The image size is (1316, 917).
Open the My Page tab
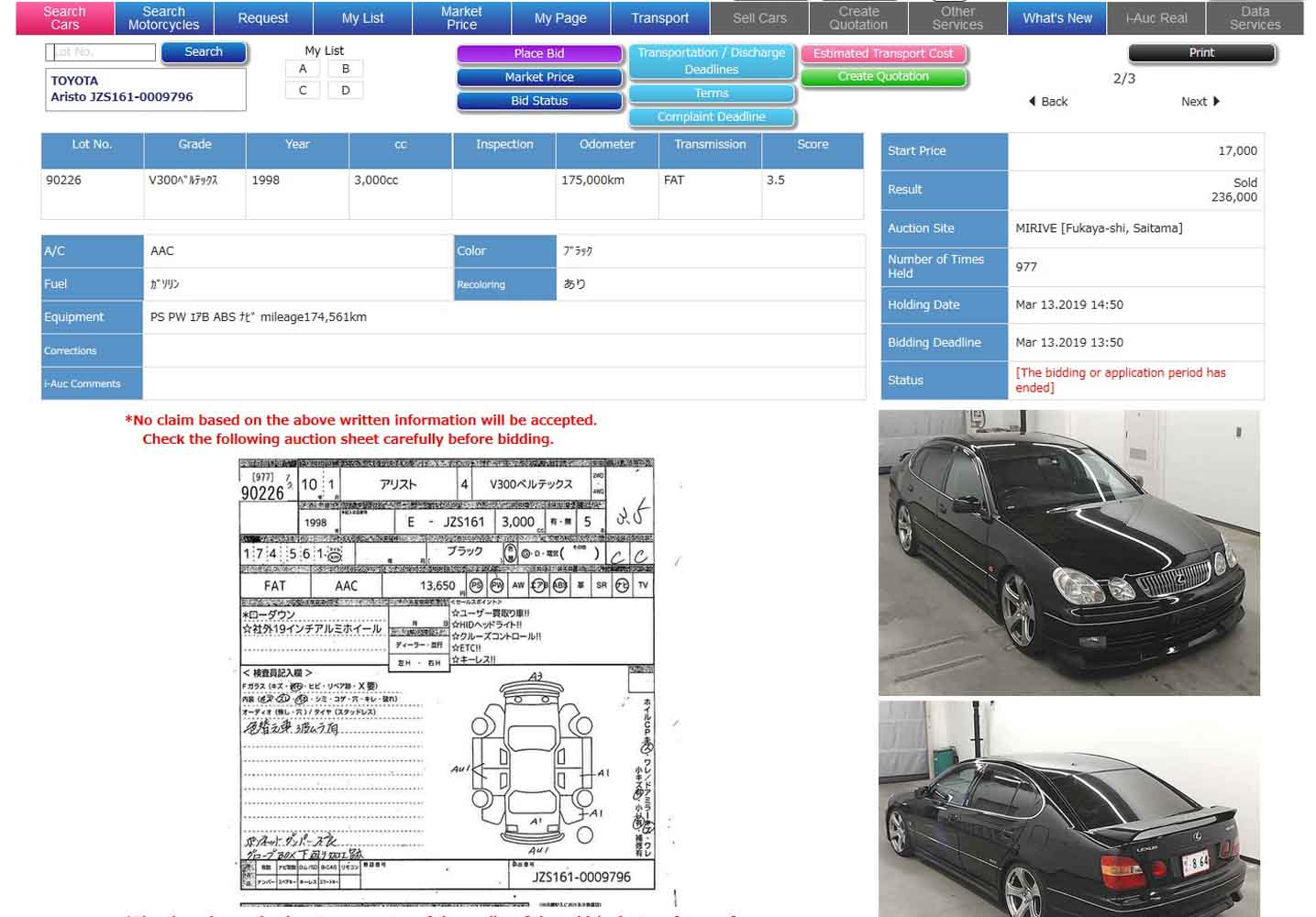pos(560,17)
